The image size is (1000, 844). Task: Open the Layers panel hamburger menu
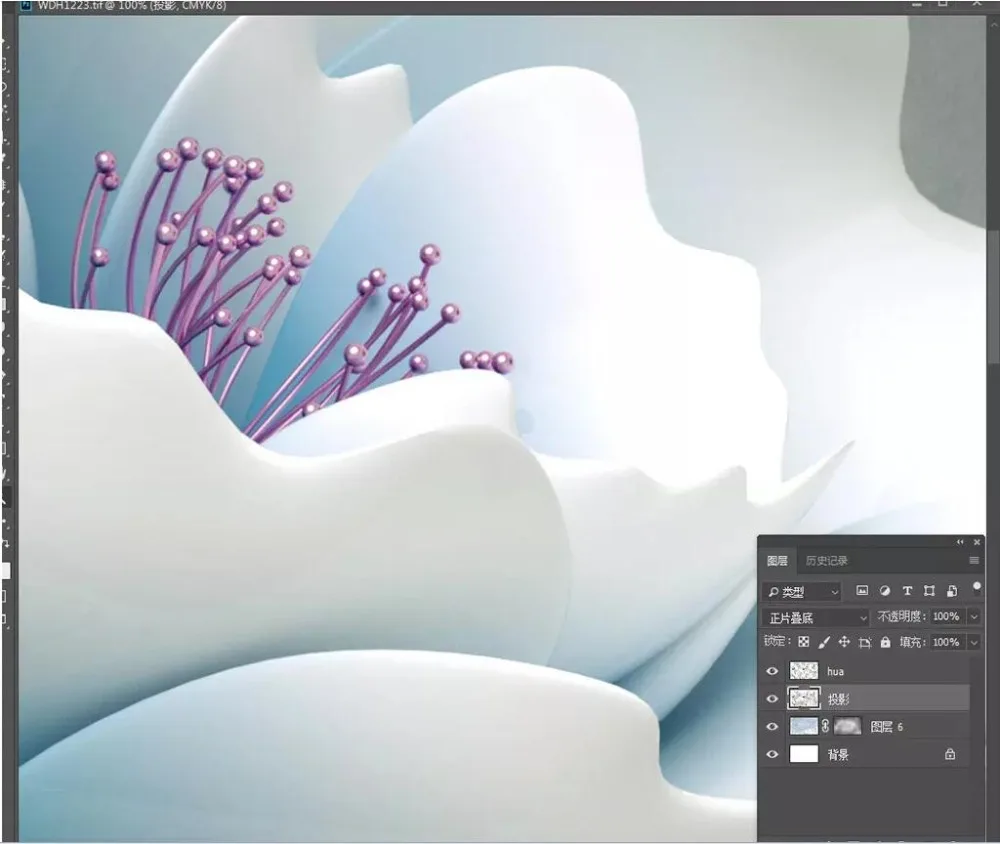coord(974,561)
